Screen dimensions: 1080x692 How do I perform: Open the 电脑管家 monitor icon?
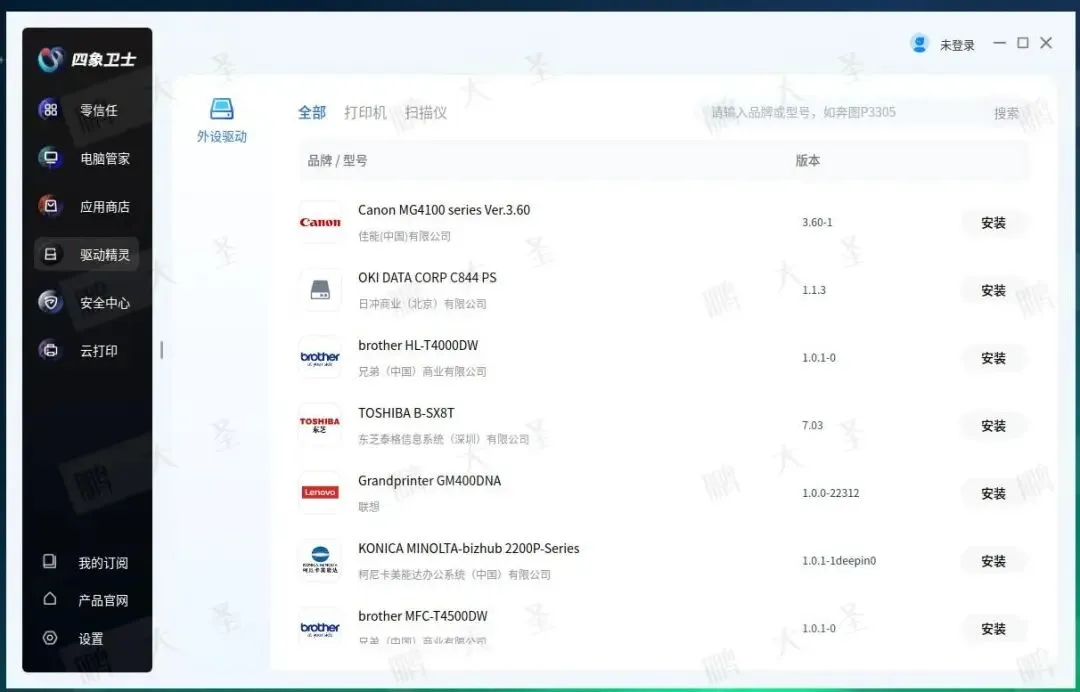50,158
